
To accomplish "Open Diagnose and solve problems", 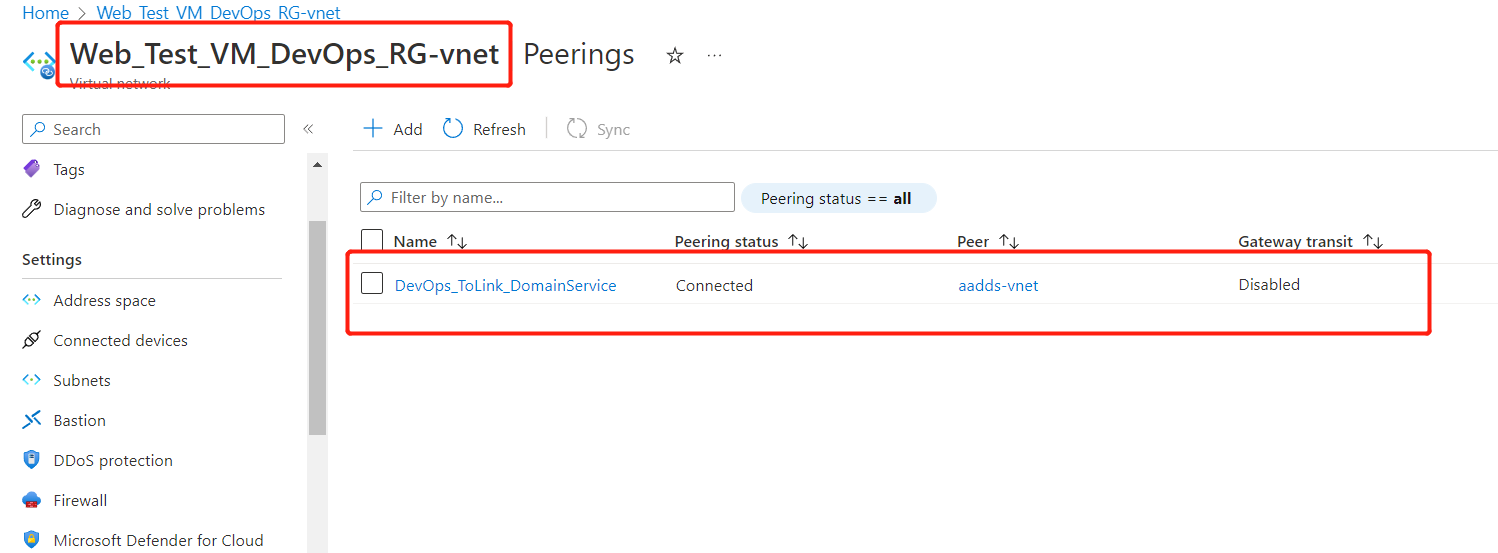I will coord(159,209).
